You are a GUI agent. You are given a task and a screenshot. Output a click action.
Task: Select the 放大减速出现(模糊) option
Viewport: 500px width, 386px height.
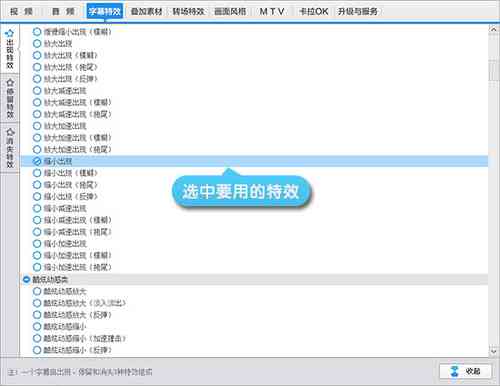tap(72, 102)
